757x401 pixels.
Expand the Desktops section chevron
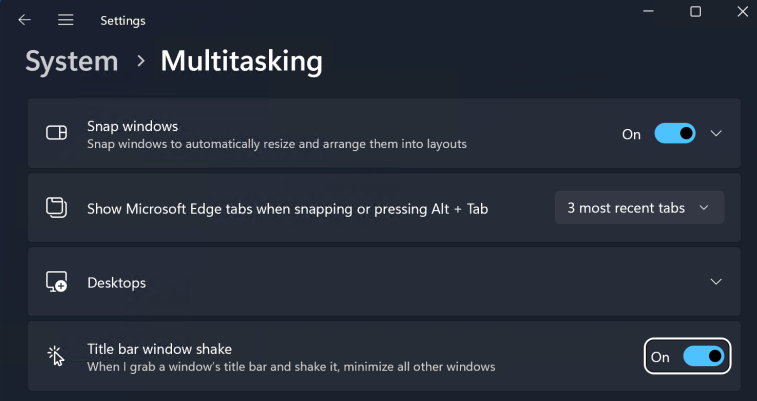pos(716,282)
